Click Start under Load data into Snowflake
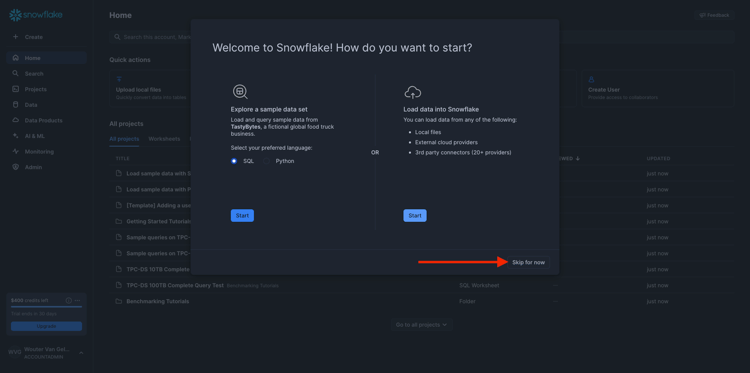750x373 pixels. click(x=415, y=216)
